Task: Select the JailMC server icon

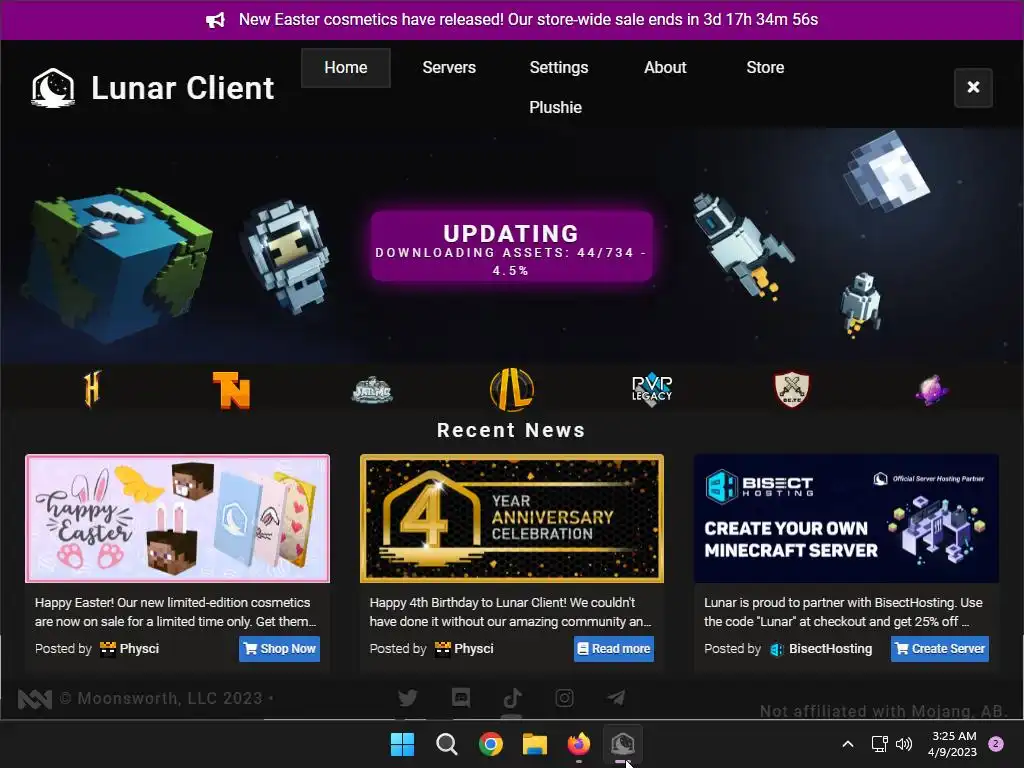Action: (372, 391)
